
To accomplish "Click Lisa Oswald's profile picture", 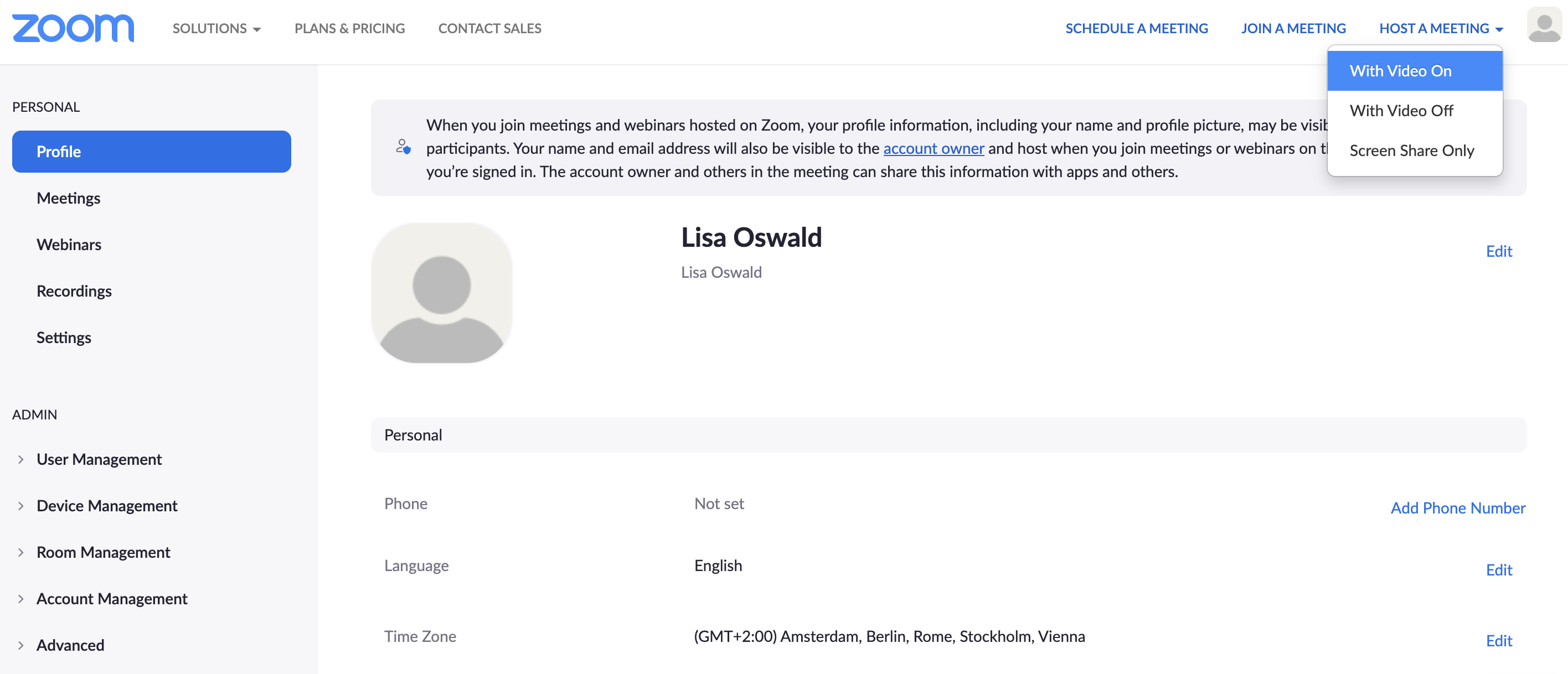I will coord(441,293).
